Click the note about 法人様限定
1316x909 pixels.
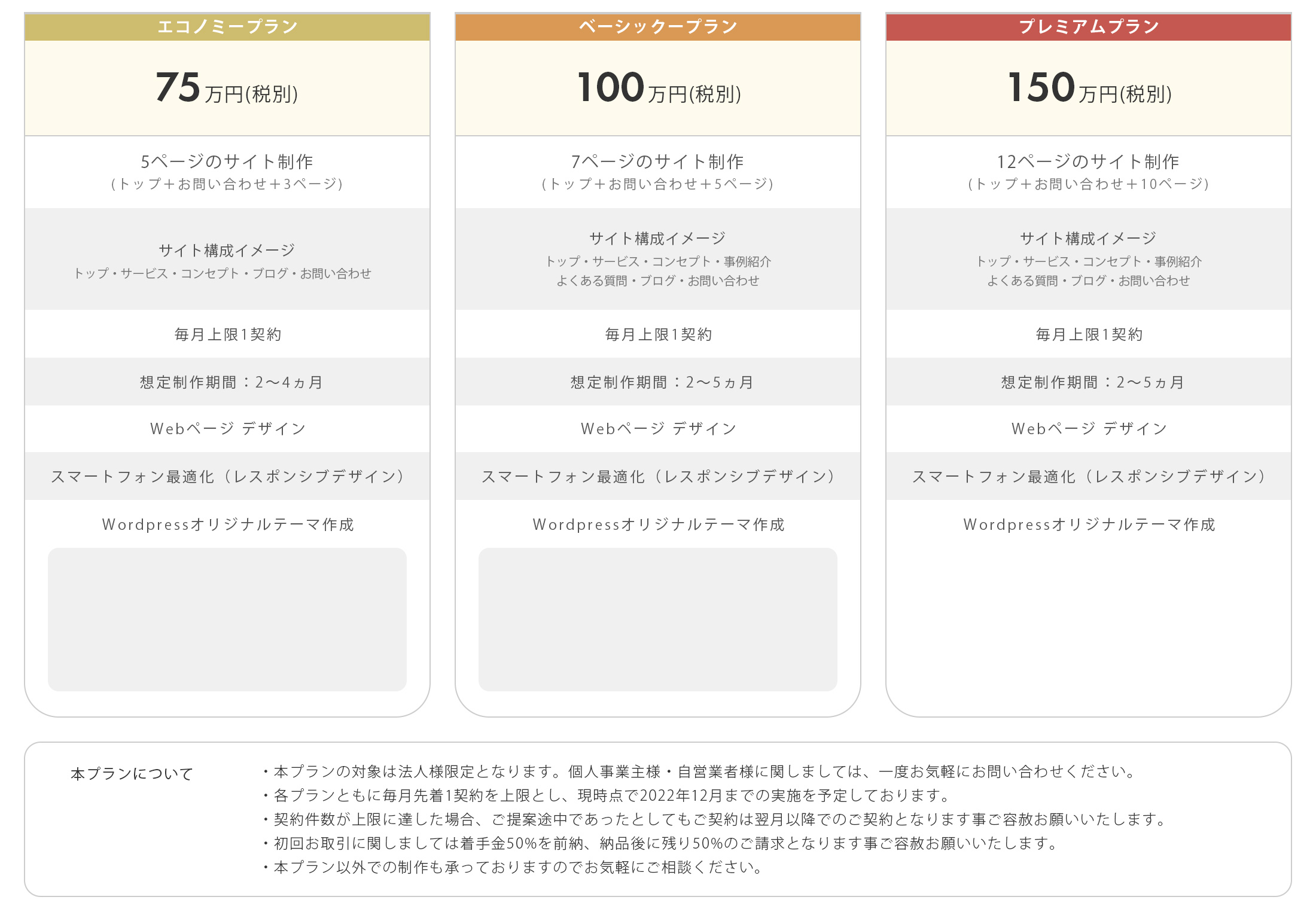699,771
